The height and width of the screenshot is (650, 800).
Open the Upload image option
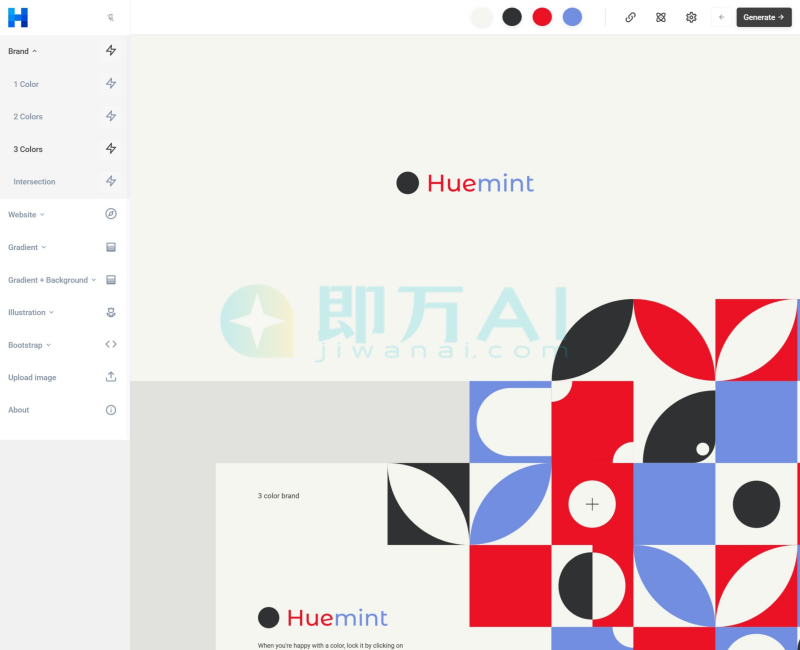point(30,377)
